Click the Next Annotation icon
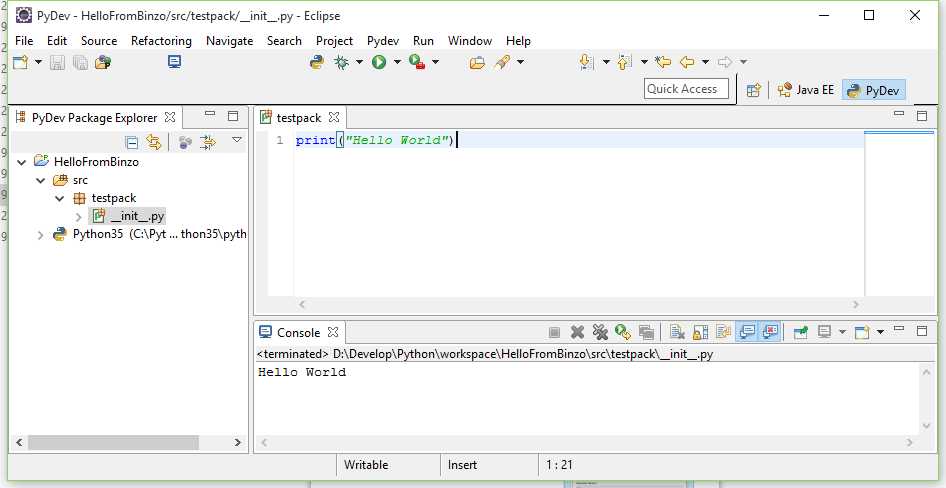Screen dimensions: 946x488 pyautogui.click(x=586, y=62)
